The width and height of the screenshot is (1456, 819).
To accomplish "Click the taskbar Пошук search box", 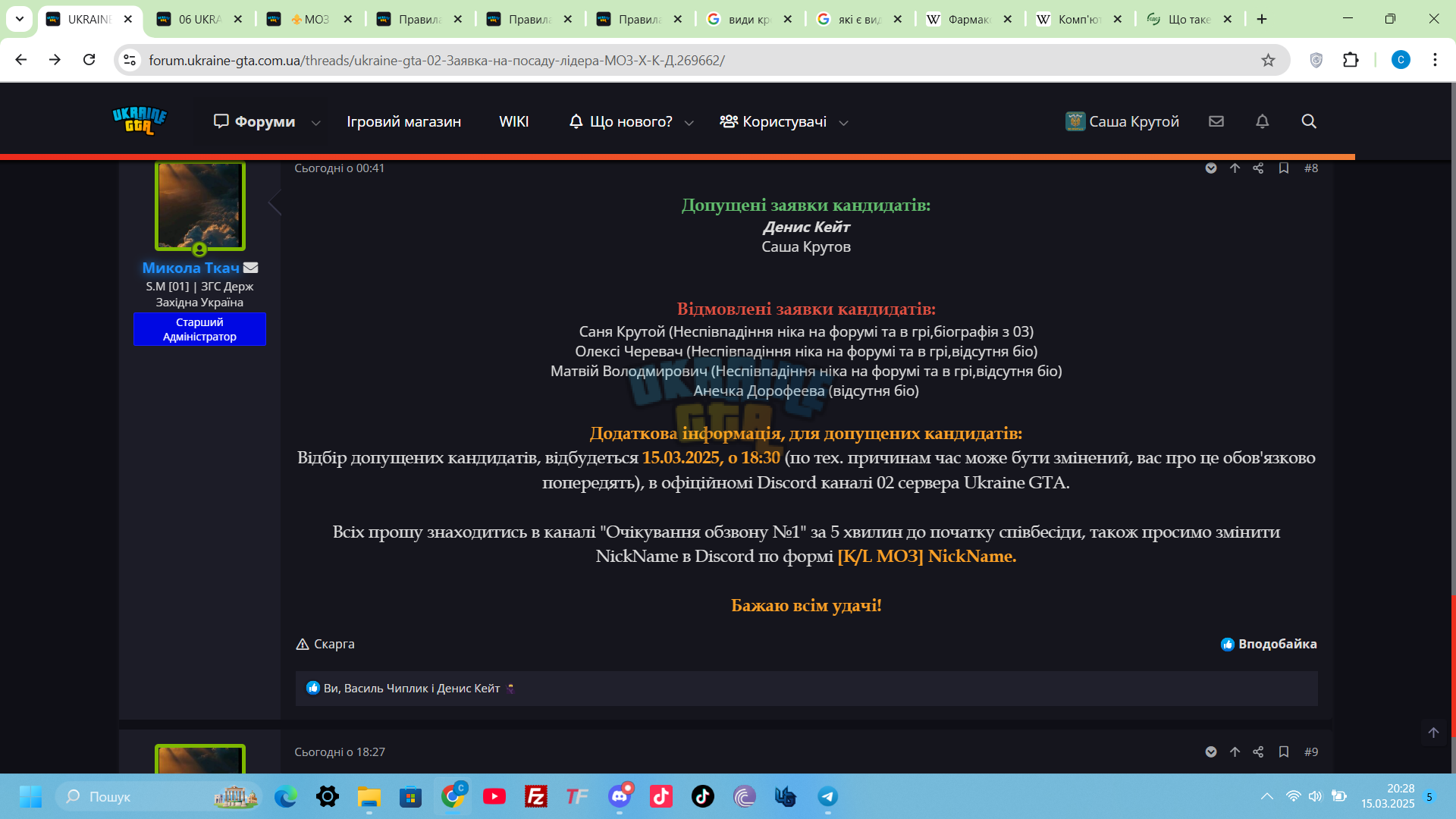I will click(159, 796).
